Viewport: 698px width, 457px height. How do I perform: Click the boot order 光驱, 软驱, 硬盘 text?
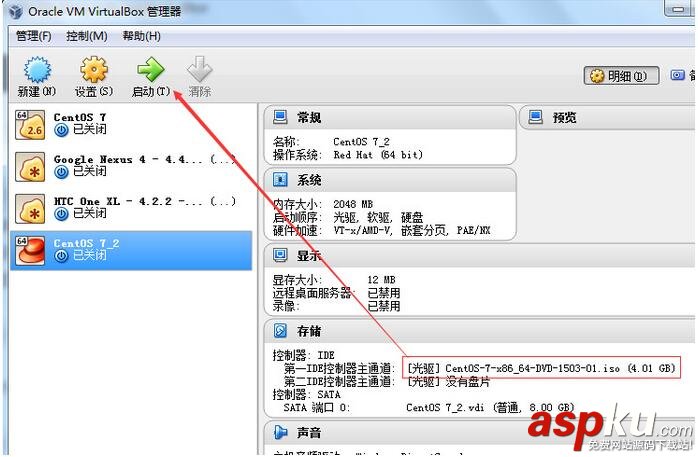pyautogui.click(x=378, y=217)
